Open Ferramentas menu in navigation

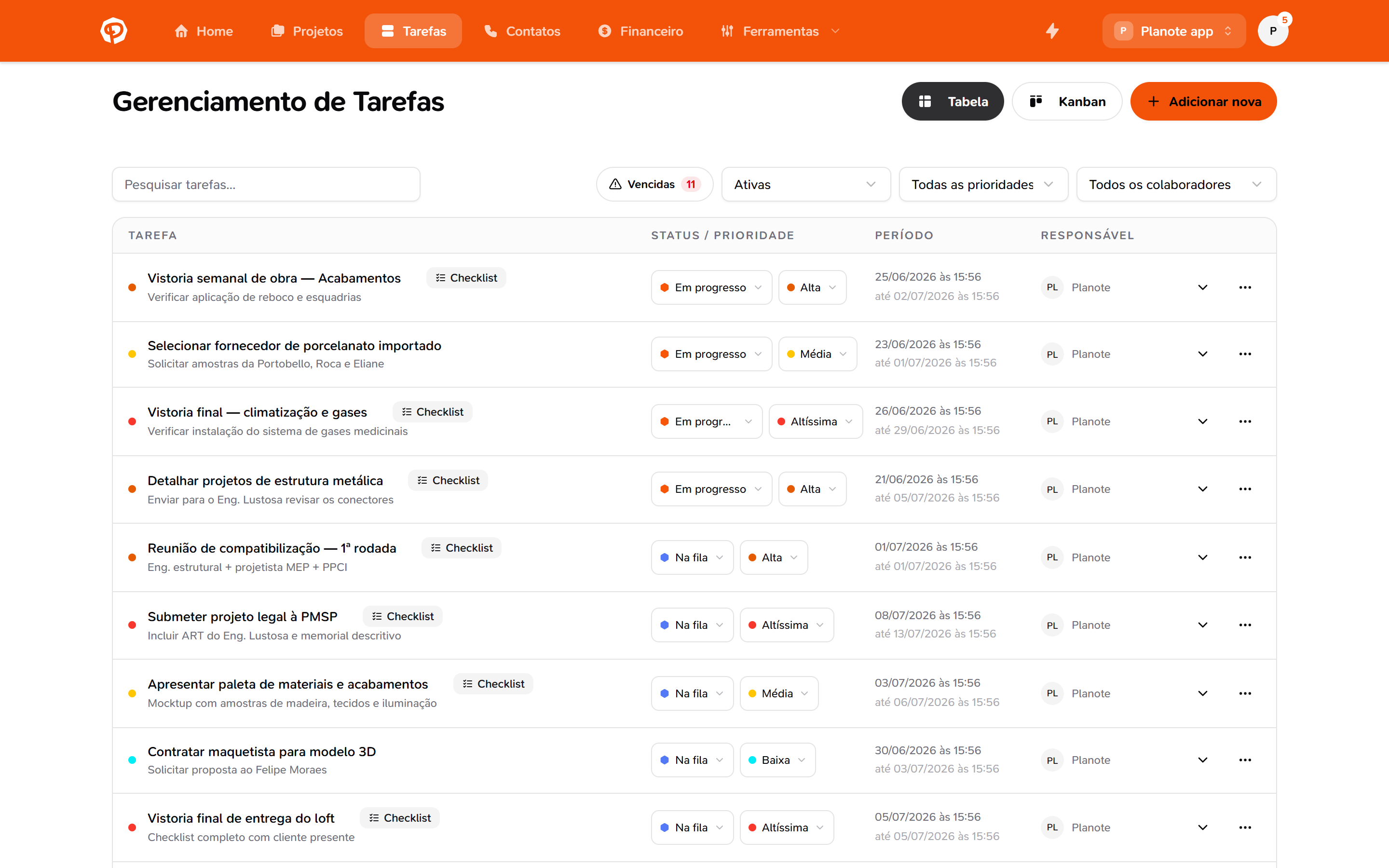tap(781, 31)
